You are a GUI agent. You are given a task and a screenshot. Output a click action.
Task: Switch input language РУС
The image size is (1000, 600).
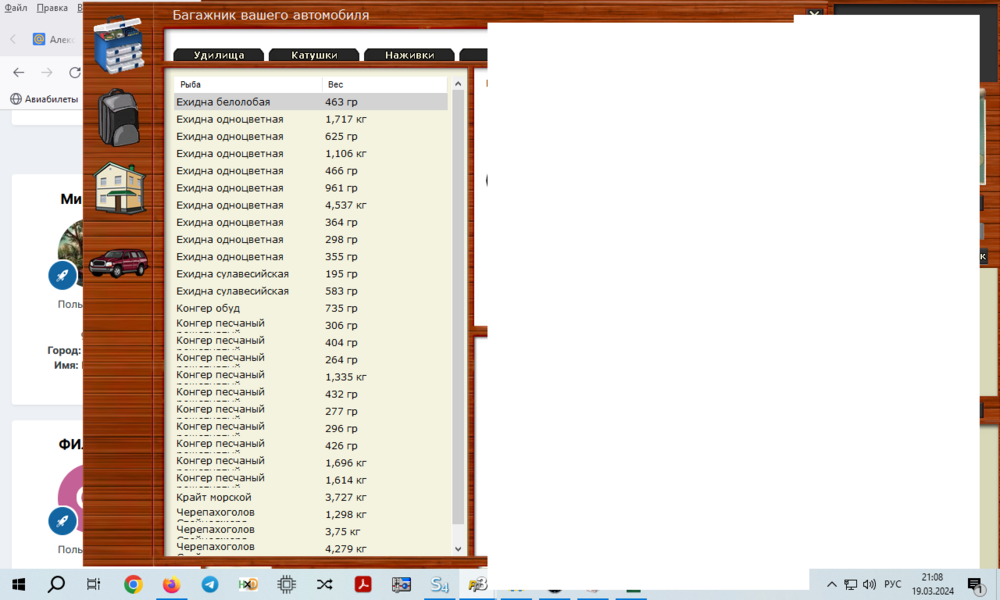click(x=893, y=584)
